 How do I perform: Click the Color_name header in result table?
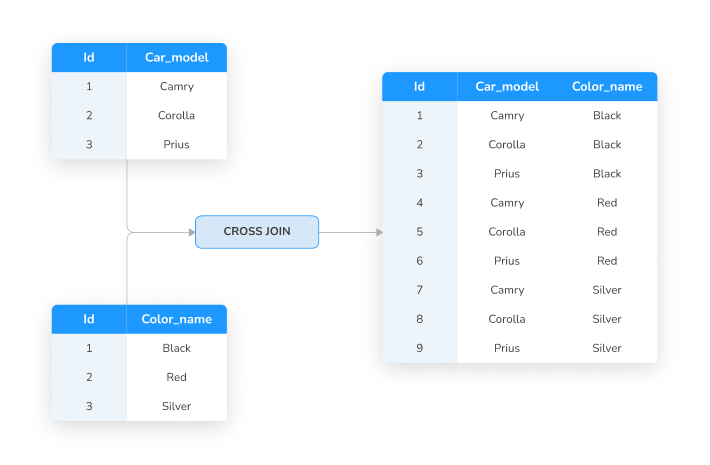click(x=607, y=86)
